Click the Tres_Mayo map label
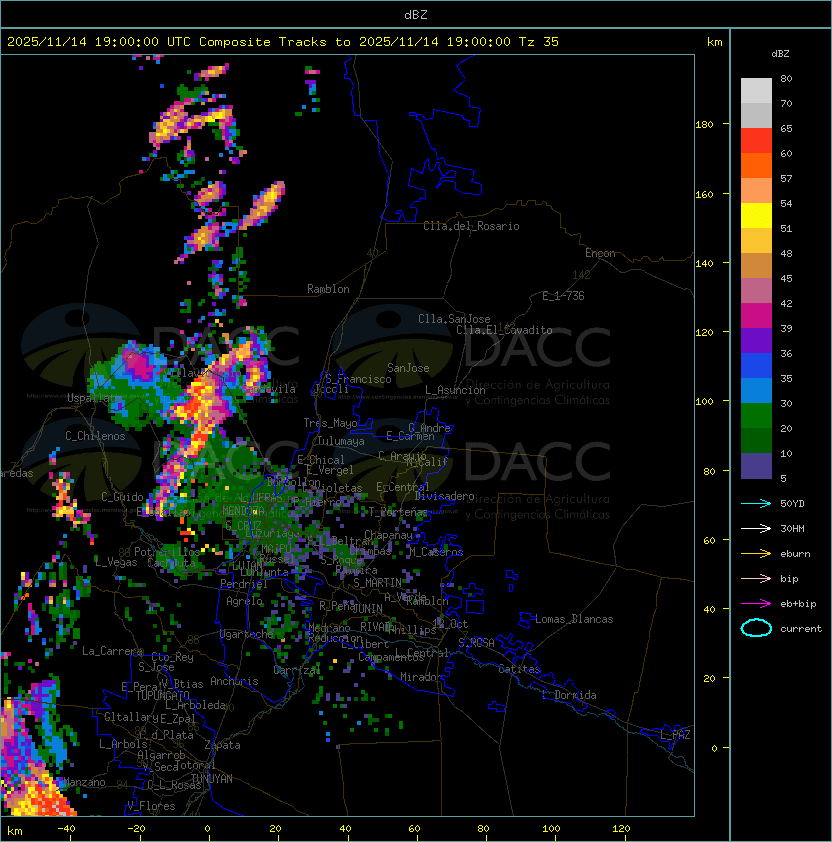 tap(330, 423)
